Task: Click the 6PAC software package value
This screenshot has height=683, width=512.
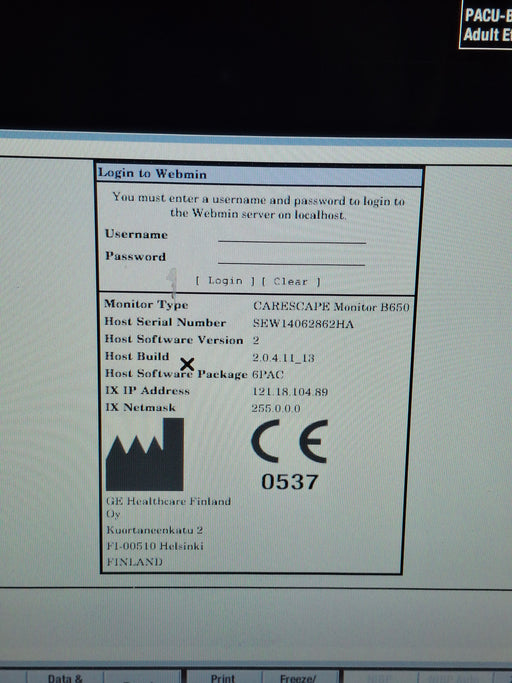Action: (x=268, y=374)
